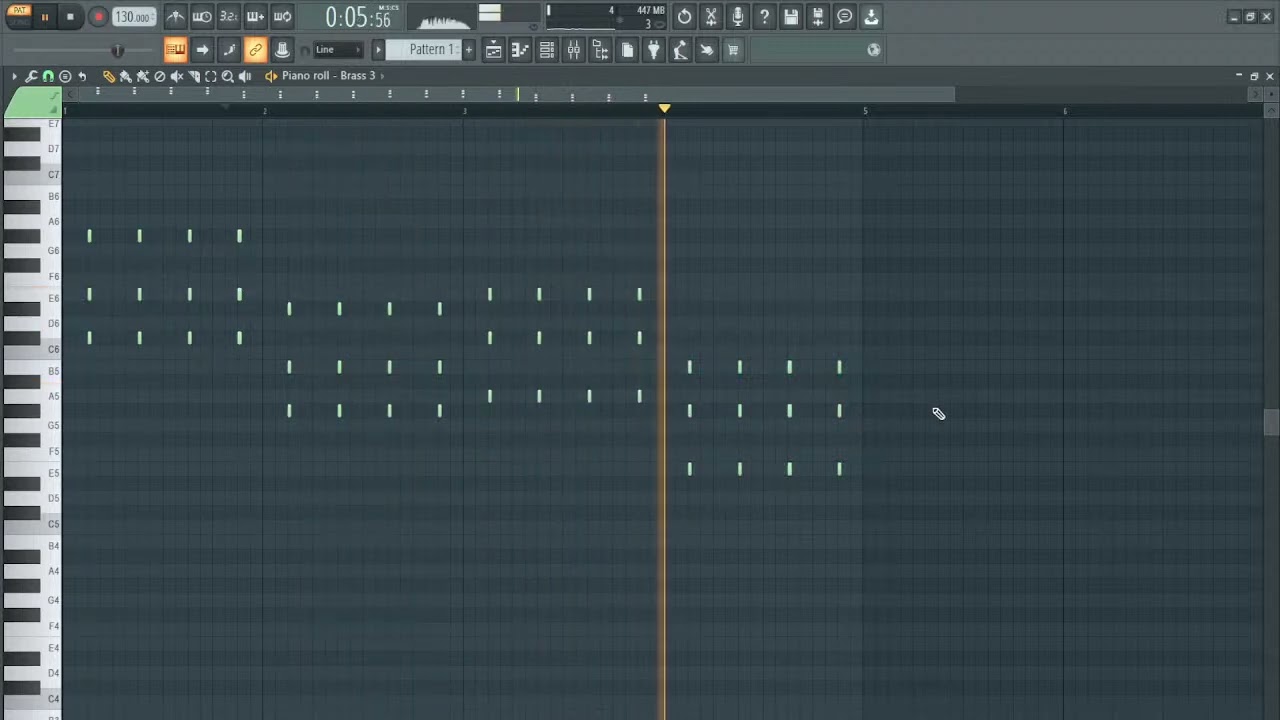Toggle overdub (blend) recording
Viewport: 1280px width, 720px height.
tap(256, 17)
